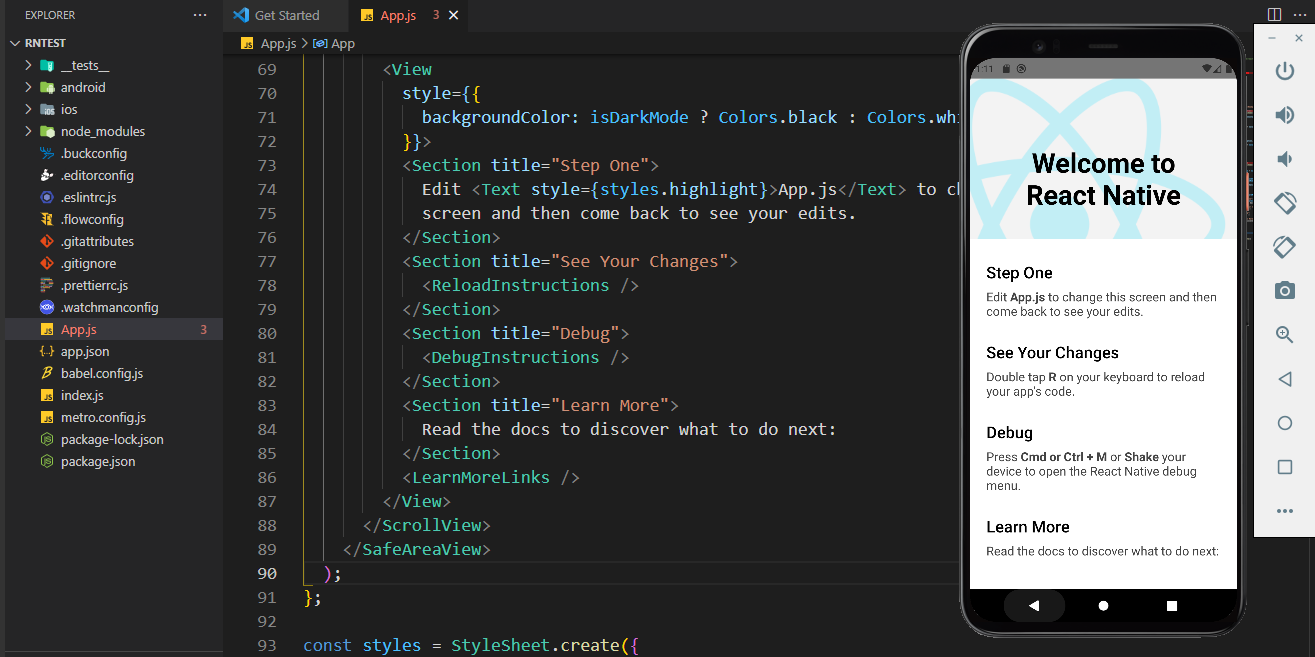Select the App.js editor tab
1315x657 pixels.
click(398, 15)
